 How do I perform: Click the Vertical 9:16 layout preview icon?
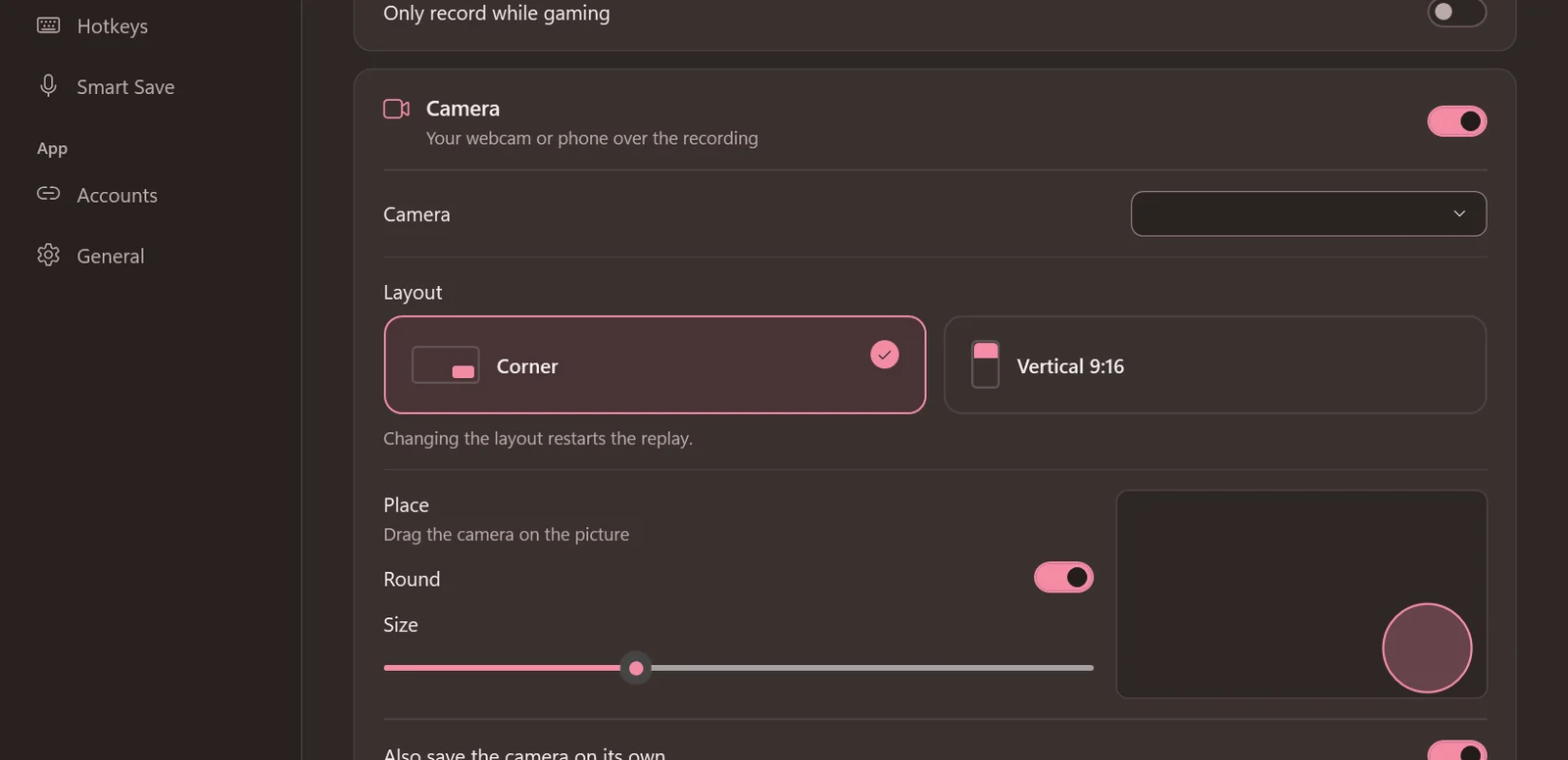click(985, 364)
